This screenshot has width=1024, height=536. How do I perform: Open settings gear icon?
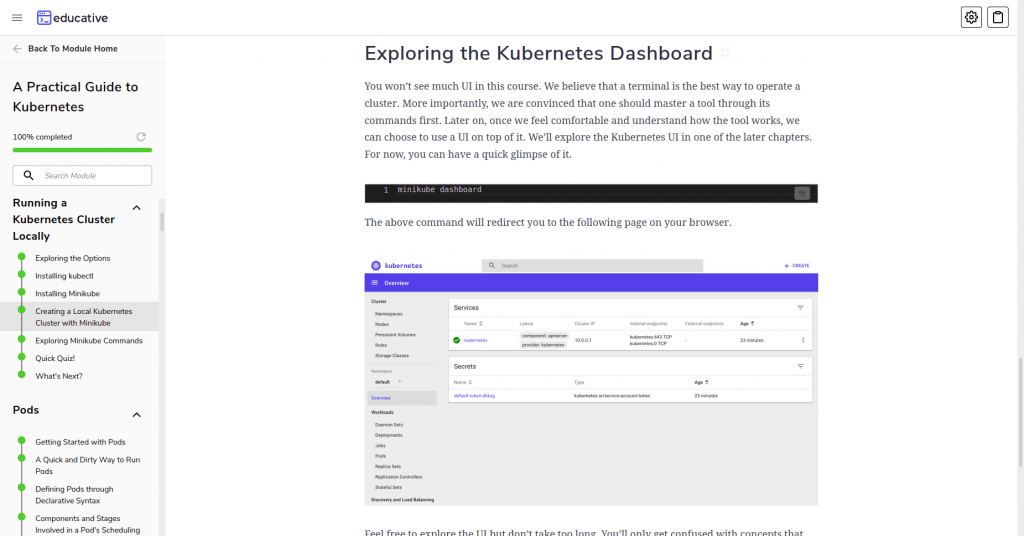pyautogui.click(x=971, y=18)
